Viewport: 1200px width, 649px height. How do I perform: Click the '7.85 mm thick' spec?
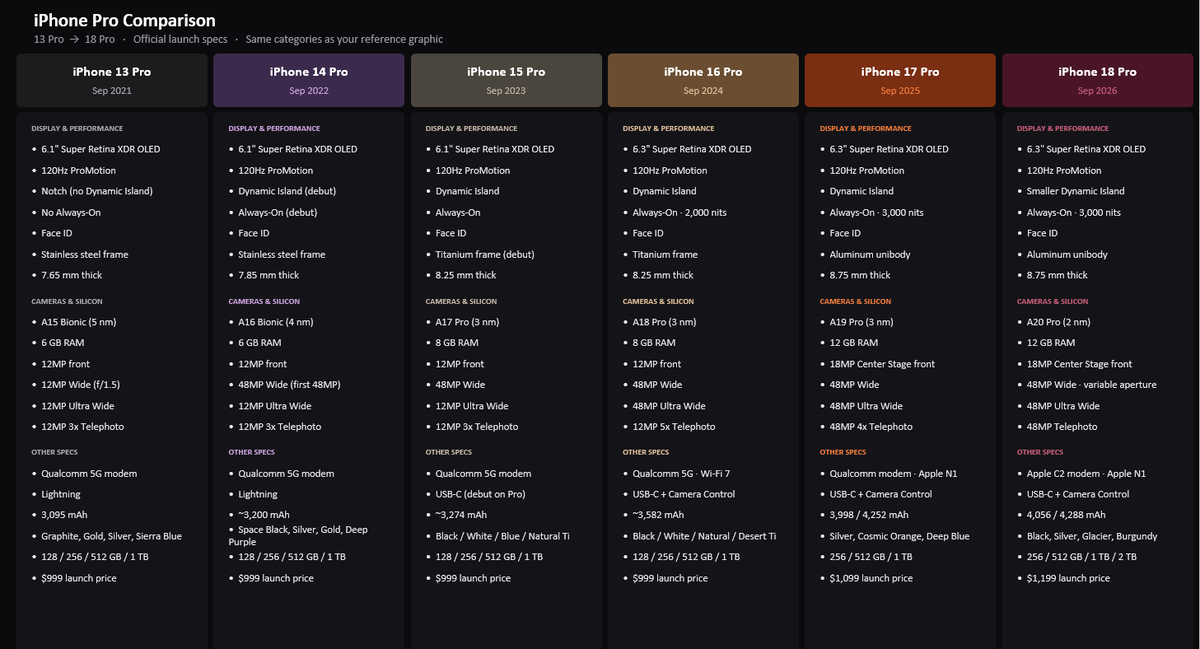coord(269,275)
